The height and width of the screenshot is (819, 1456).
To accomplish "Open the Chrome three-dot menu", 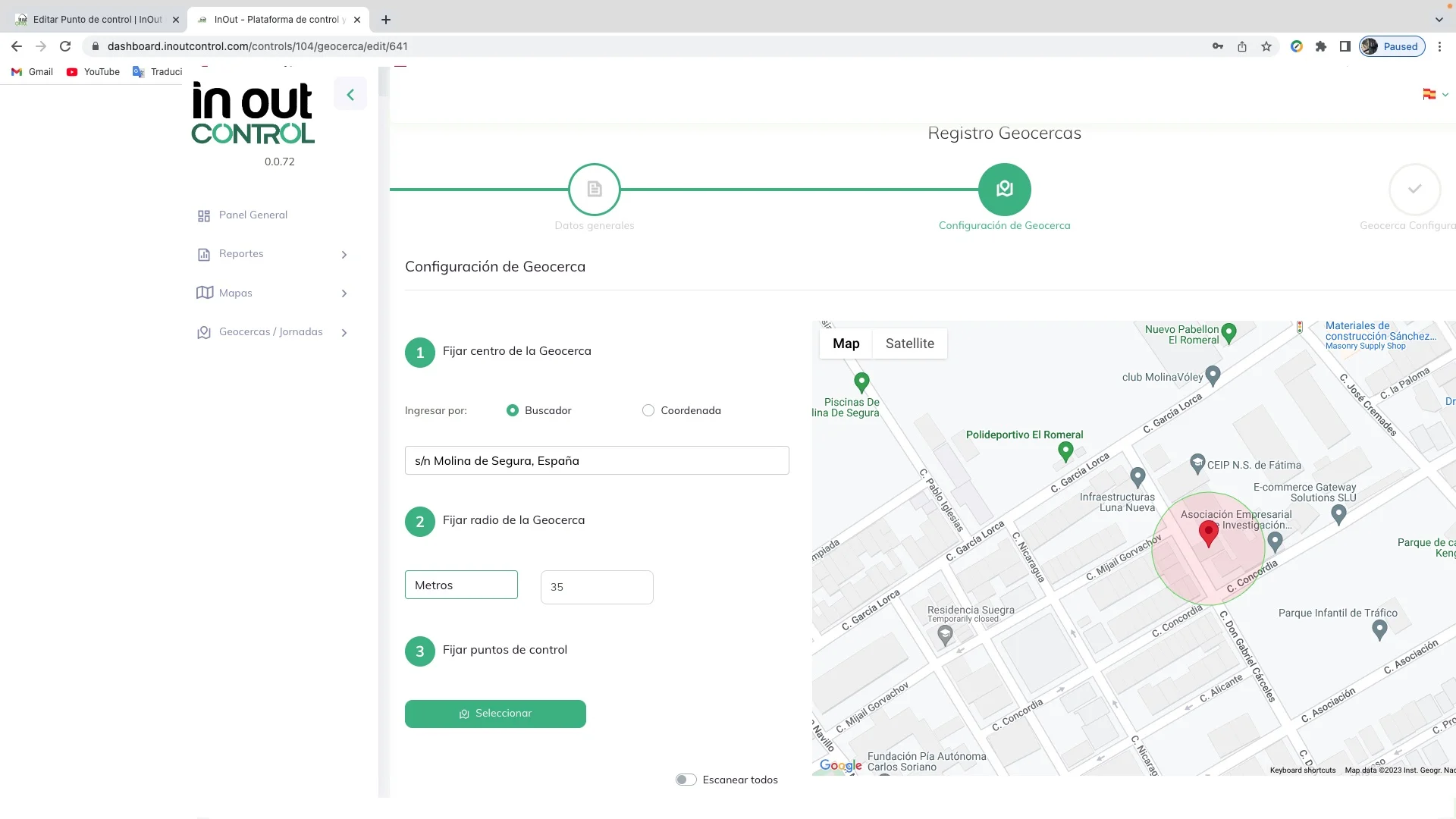I will pos(1440,46).
